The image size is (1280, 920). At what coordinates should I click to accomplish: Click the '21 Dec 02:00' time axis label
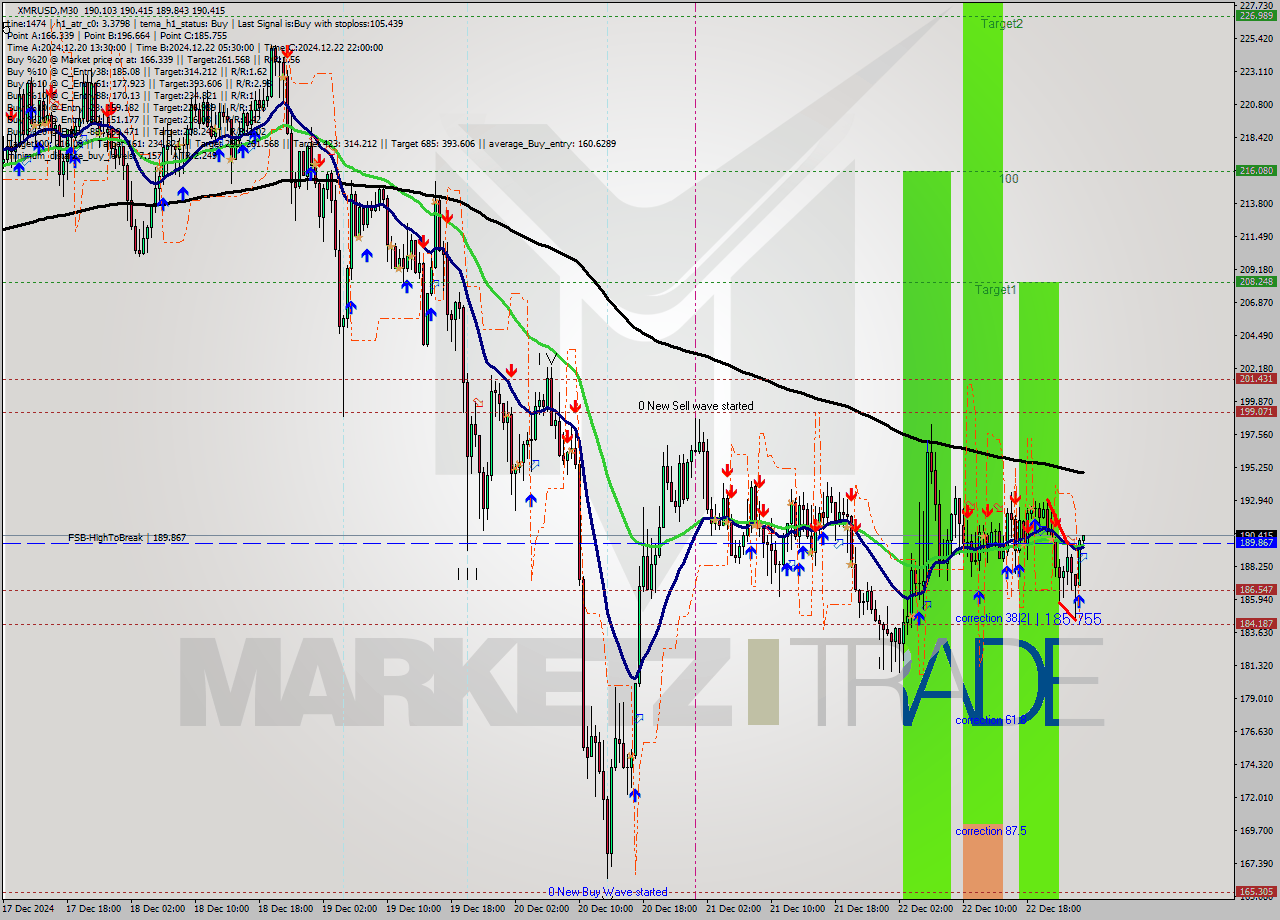click(735, 910)
